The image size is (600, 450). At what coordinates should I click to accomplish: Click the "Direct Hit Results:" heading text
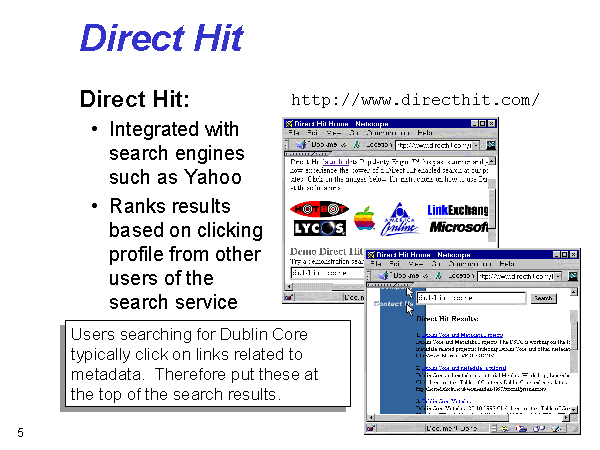pos(448,319)
